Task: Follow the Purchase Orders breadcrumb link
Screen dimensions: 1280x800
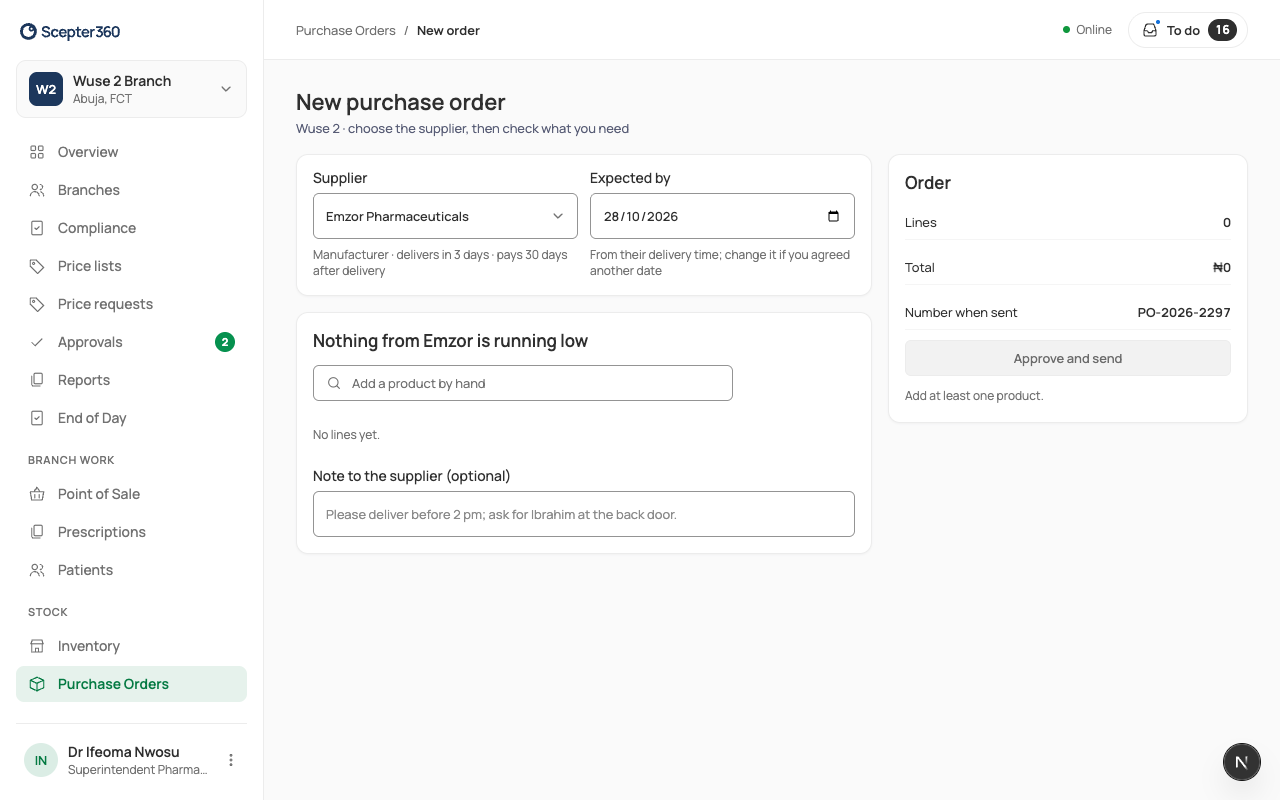Action: [x=346, y=30]
